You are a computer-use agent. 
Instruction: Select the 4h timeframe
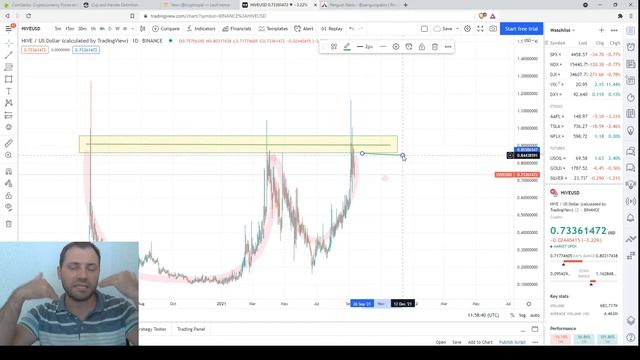coord(102,29)
